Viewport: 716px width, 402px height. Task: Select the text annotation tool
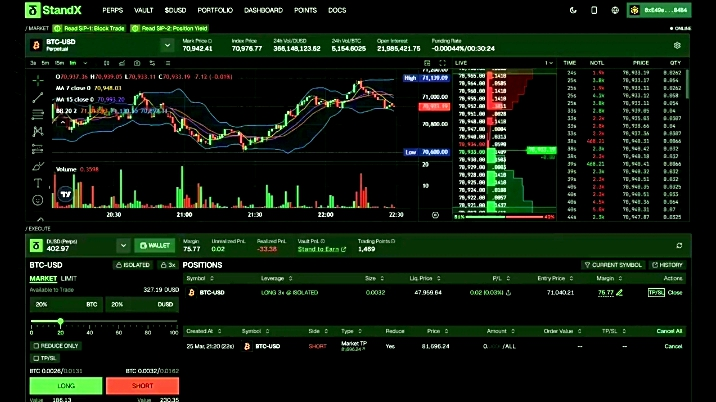pos(38,183)
